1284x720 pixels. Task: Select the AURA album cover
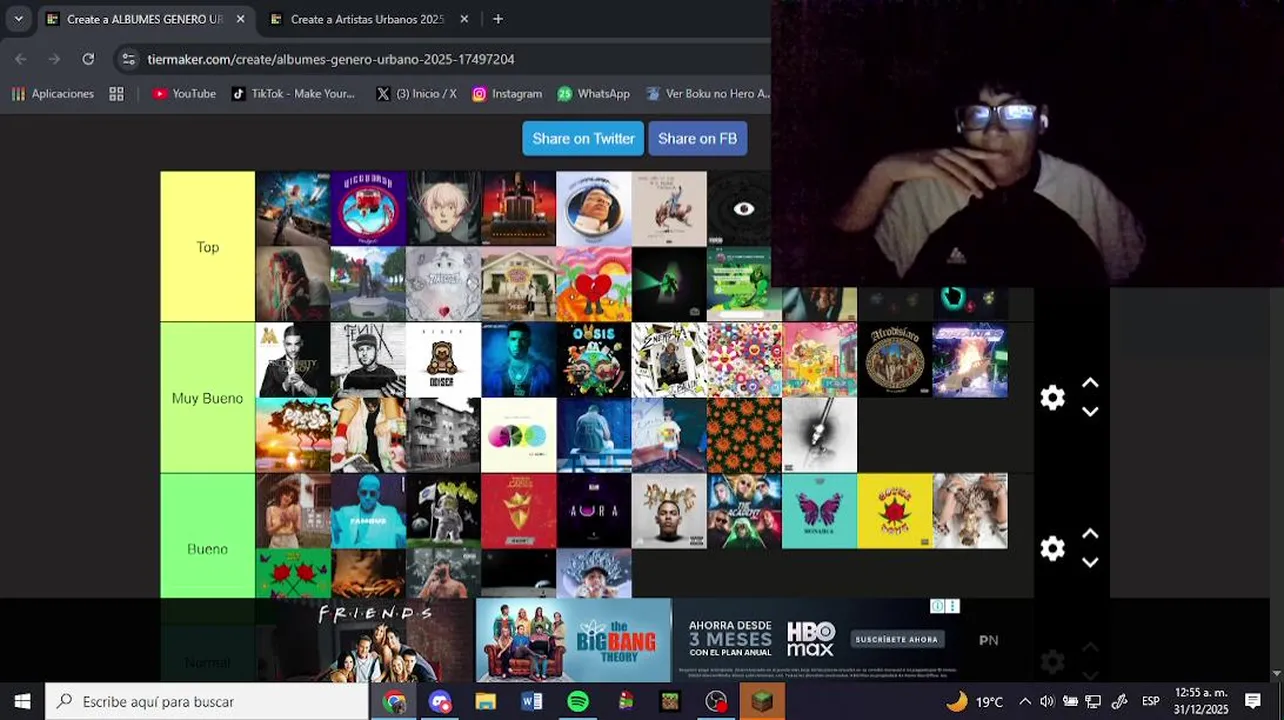594,511
